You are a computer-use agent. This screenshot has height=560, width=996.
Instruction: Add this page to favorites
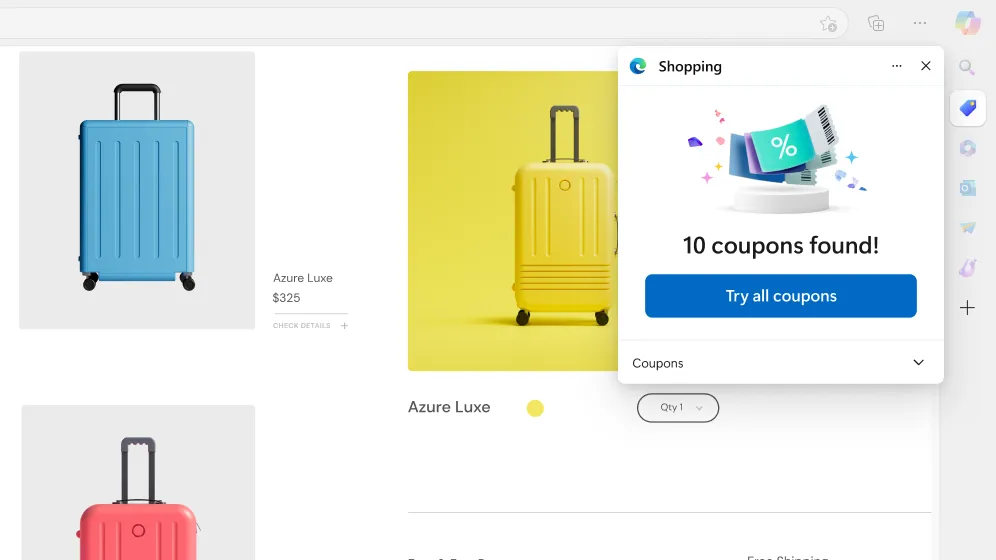tap(828, 24)
